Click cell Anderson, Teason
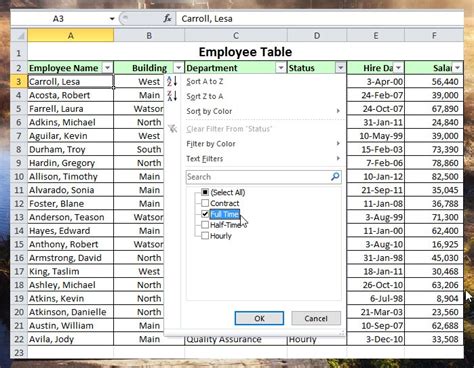The width and height of the screenshot is (474, 368). pyautogui.click(x=71, y=217)
